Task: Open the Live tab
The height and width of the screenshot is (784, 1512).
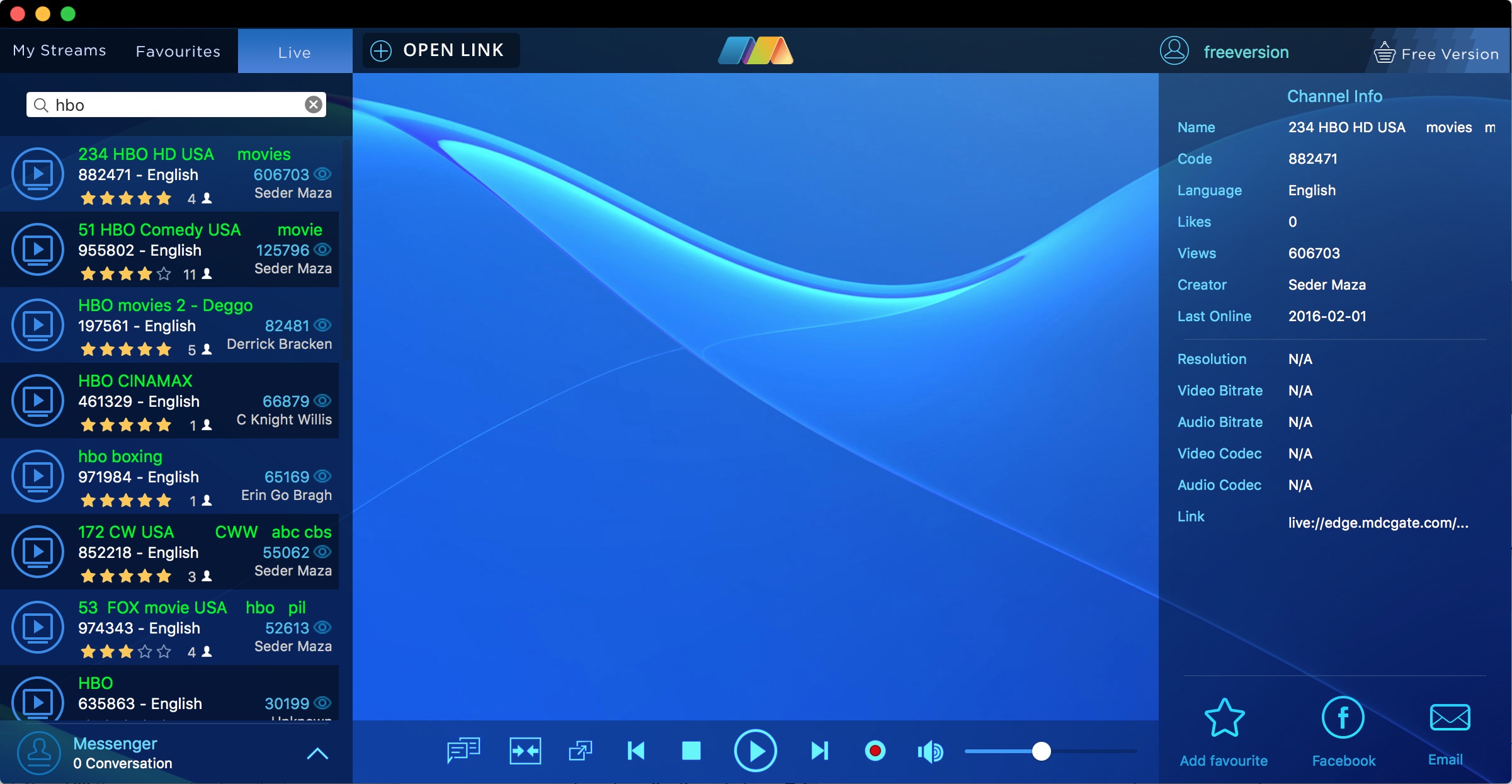Action: point(295,52)
